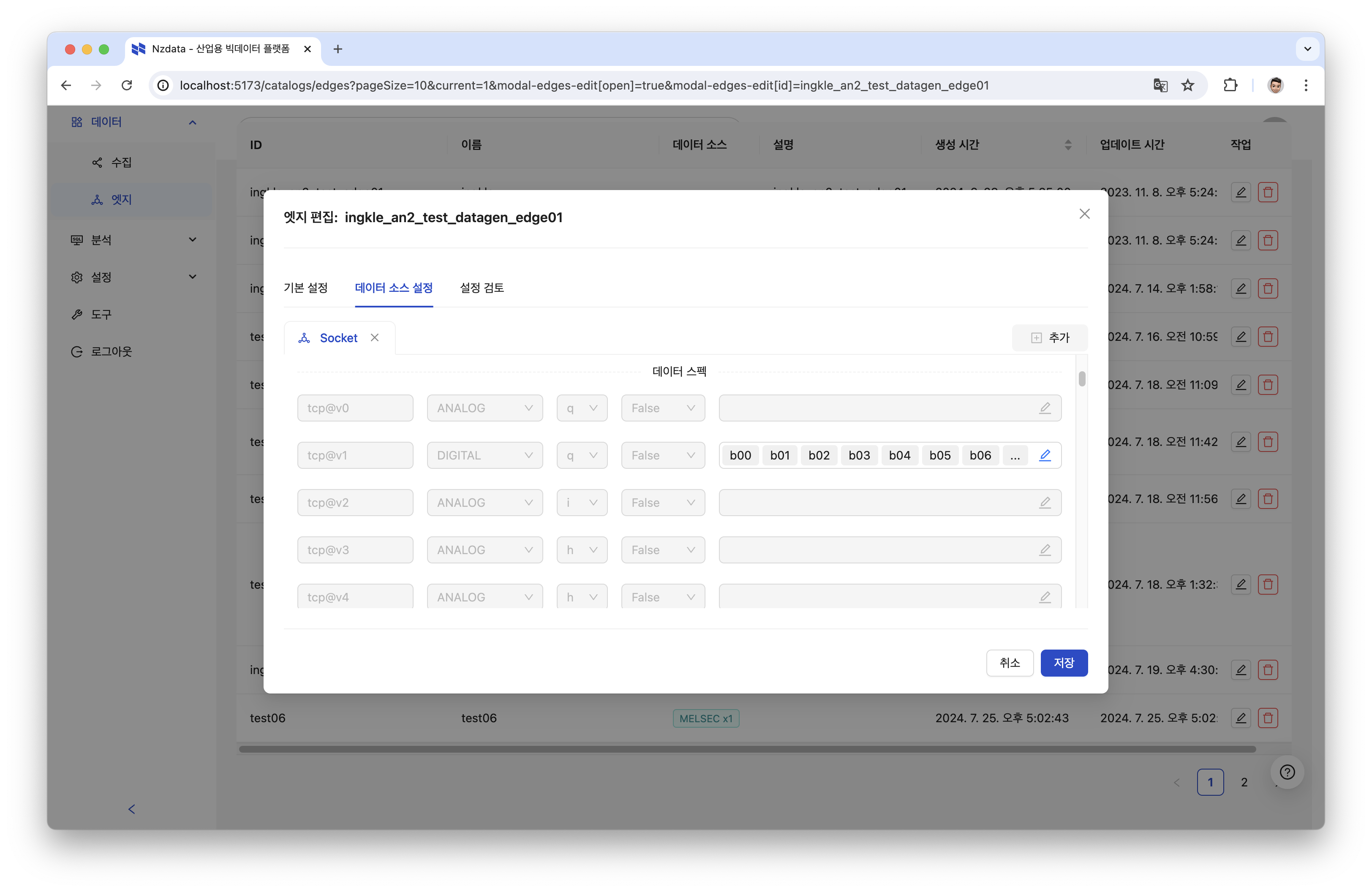Open format dropdown 'i' for tcp@v2
The width and height of the screenshot is (1372, 892).
[x=582, y=503]
